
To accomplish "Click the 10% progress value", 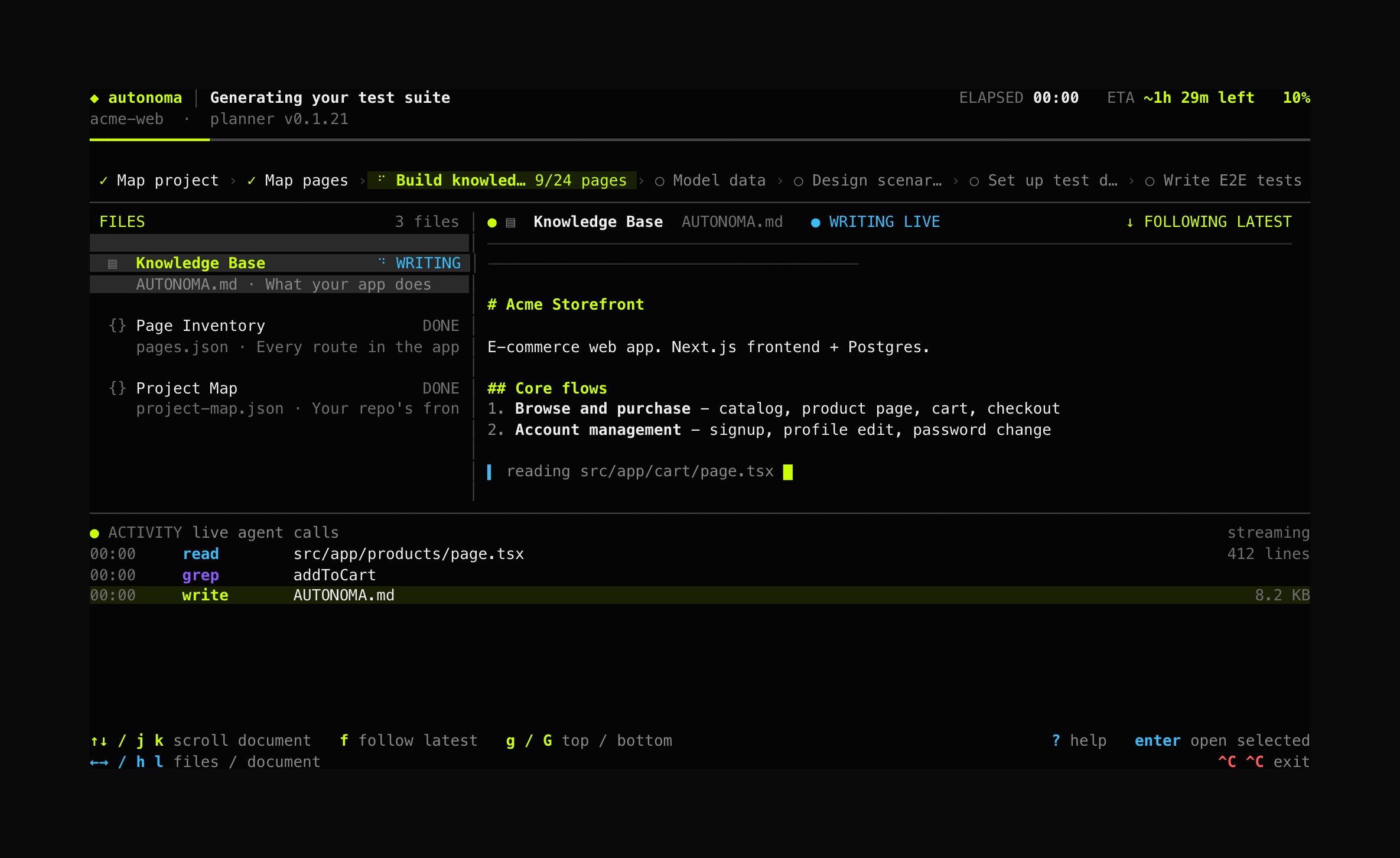I will coord(1297,98).
